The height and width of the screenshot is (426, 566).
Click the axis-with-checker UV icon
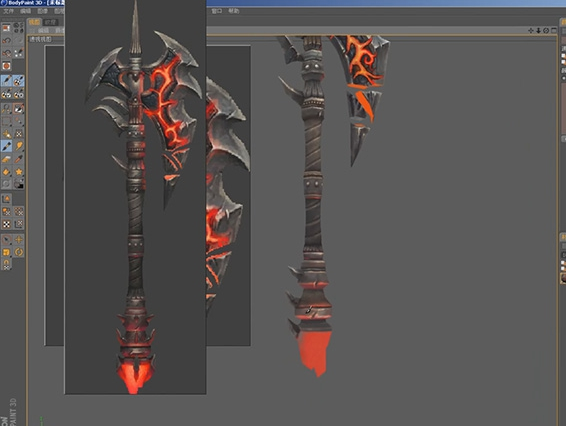click(x=18, y=224)
